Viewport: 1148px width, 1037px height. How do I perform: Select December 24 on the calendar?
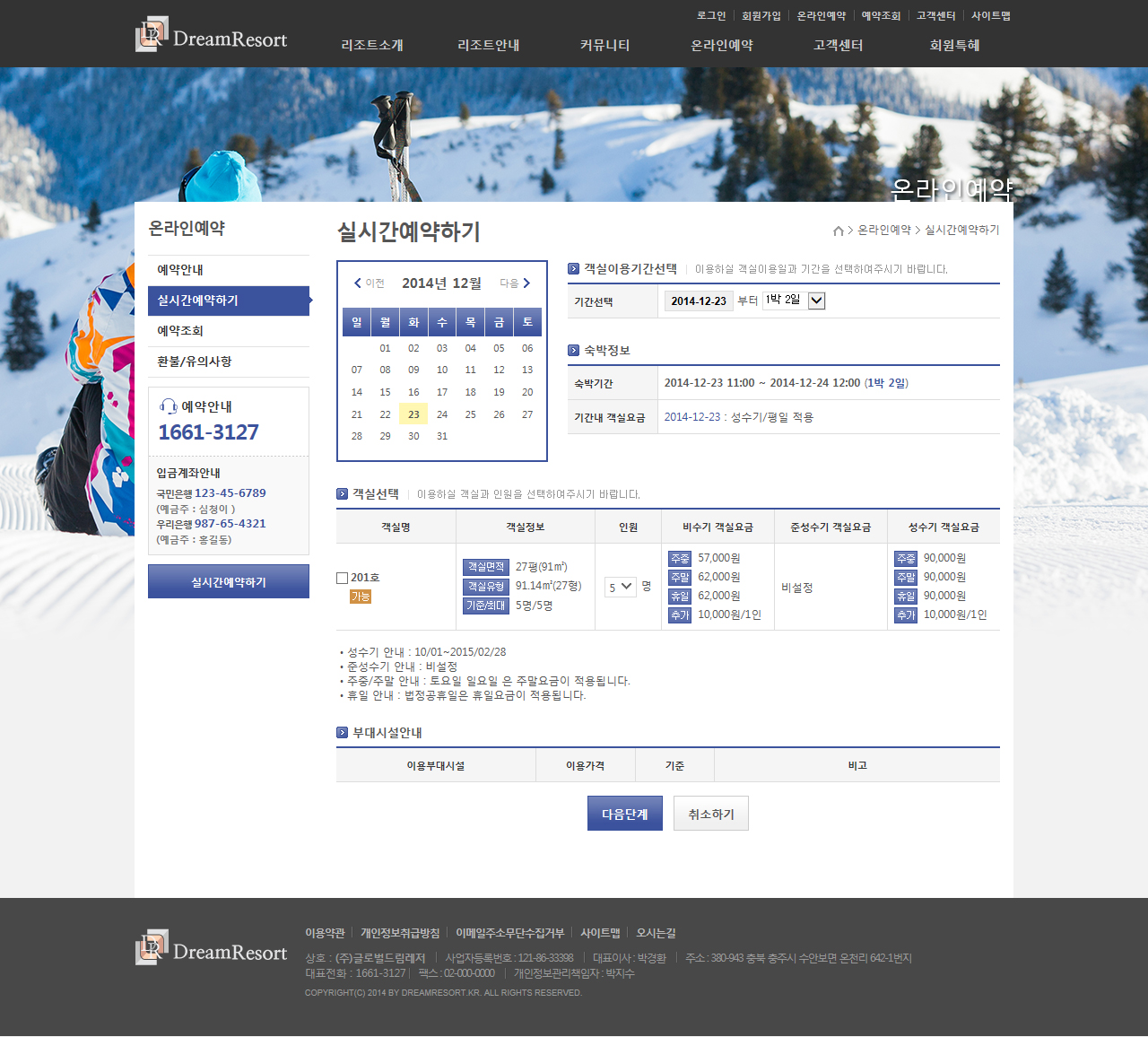[x=442, y=414]
